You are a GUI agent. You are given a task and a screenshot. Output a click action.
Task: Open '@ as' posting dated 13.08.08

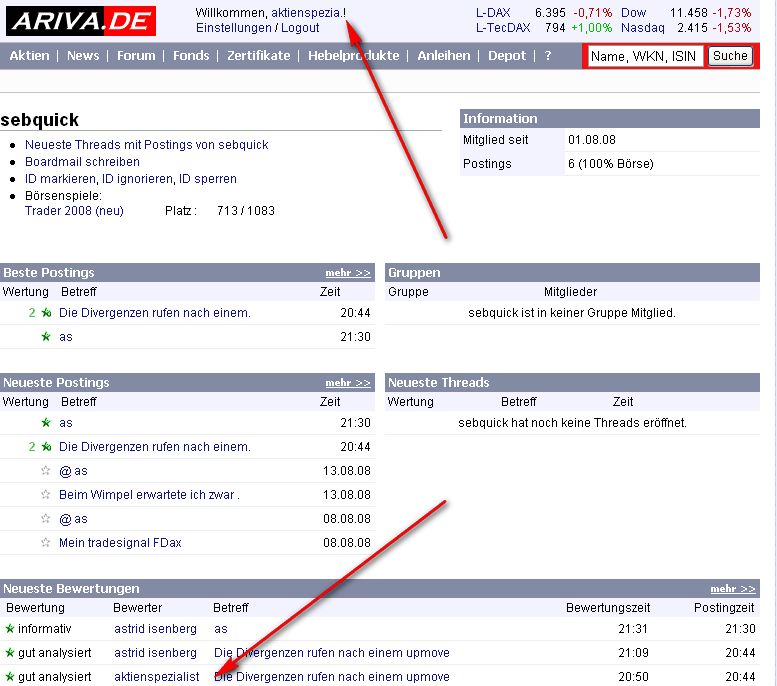click(x=73, y=471)
